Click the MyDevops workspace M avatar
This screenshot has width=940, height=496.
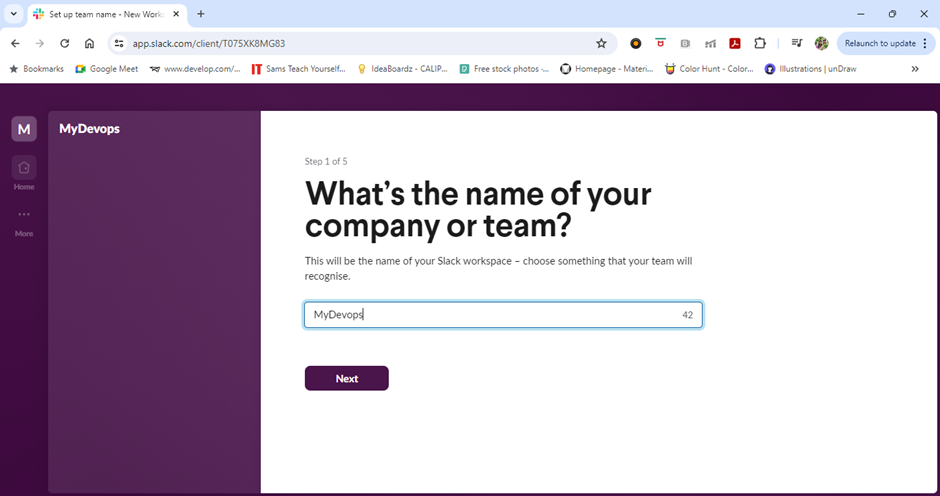point(24,129)
